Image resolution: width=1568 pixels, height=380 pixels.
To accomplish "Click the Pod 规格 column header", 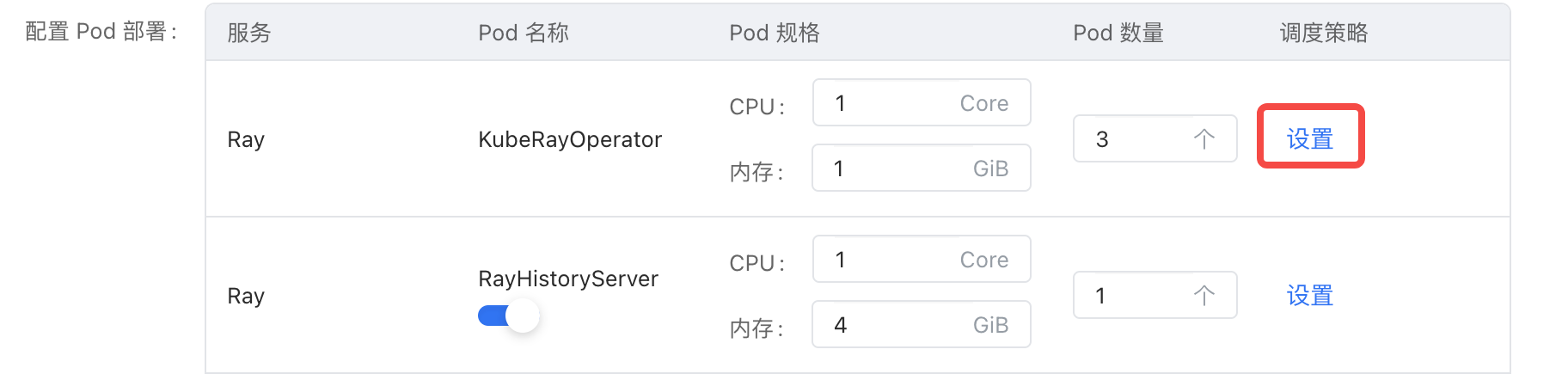I will point(774,33).
